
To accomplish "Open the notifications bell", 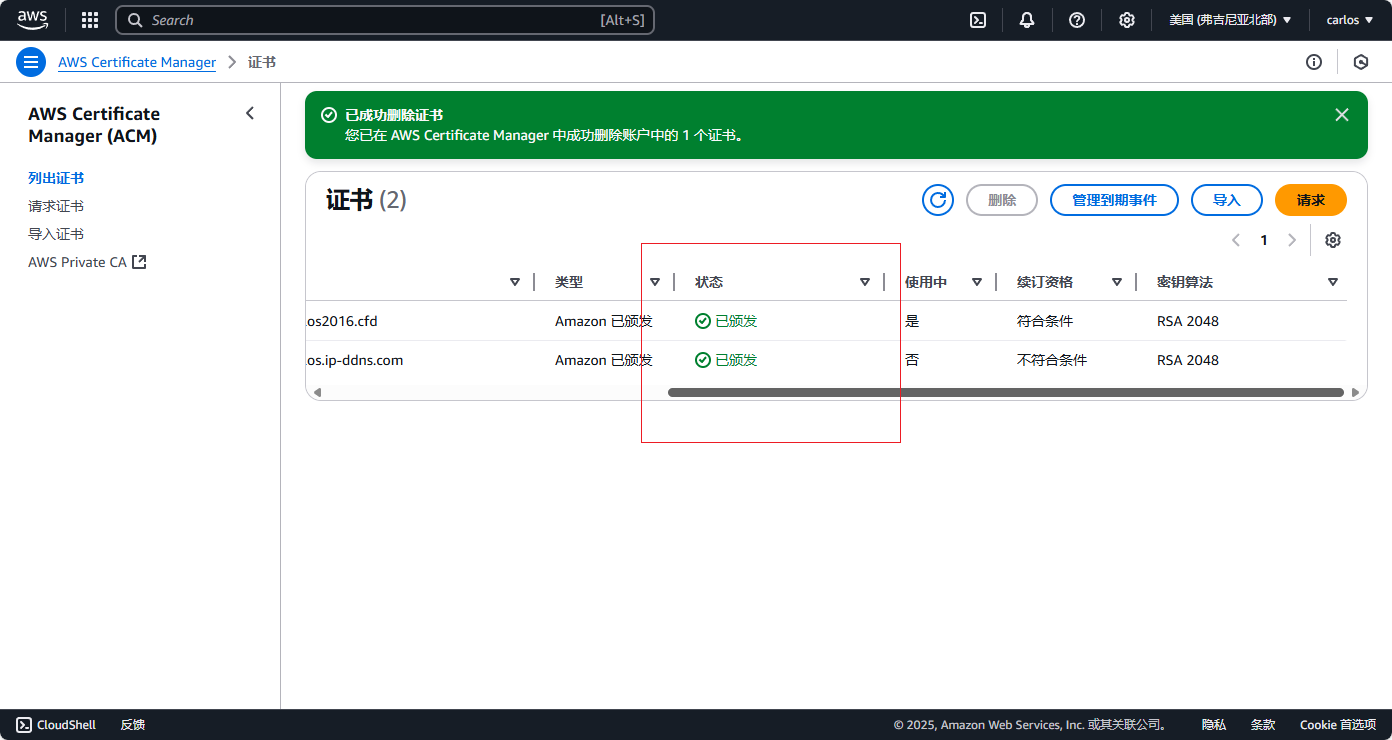I will coord(1027,20).
